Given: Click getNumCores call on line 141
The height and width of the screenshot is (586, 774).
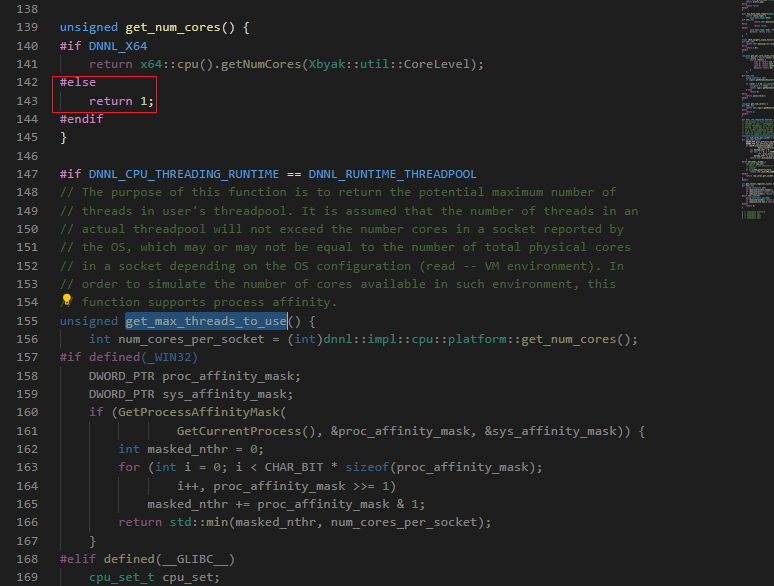Looking at the screenshot, I should [261, 64].
